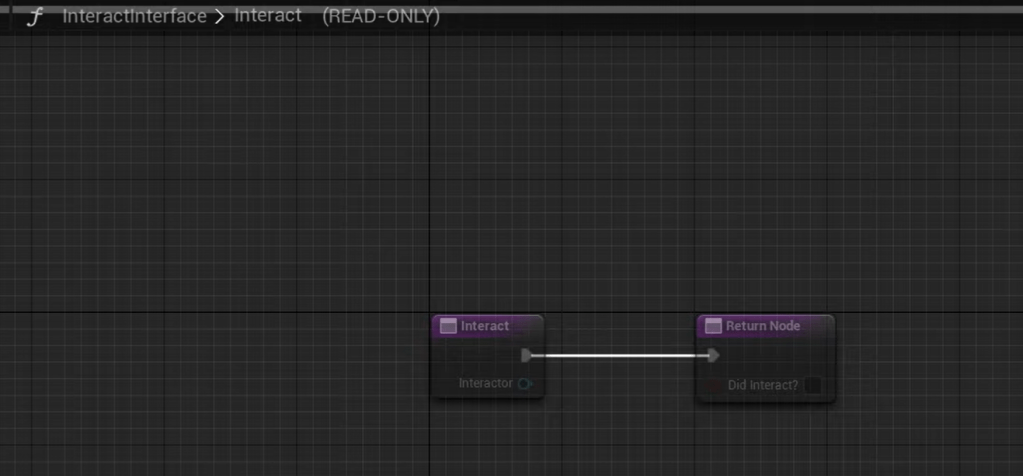
Task: Click the function 'f' icon in breadcrumb
Action: point(35,18)
